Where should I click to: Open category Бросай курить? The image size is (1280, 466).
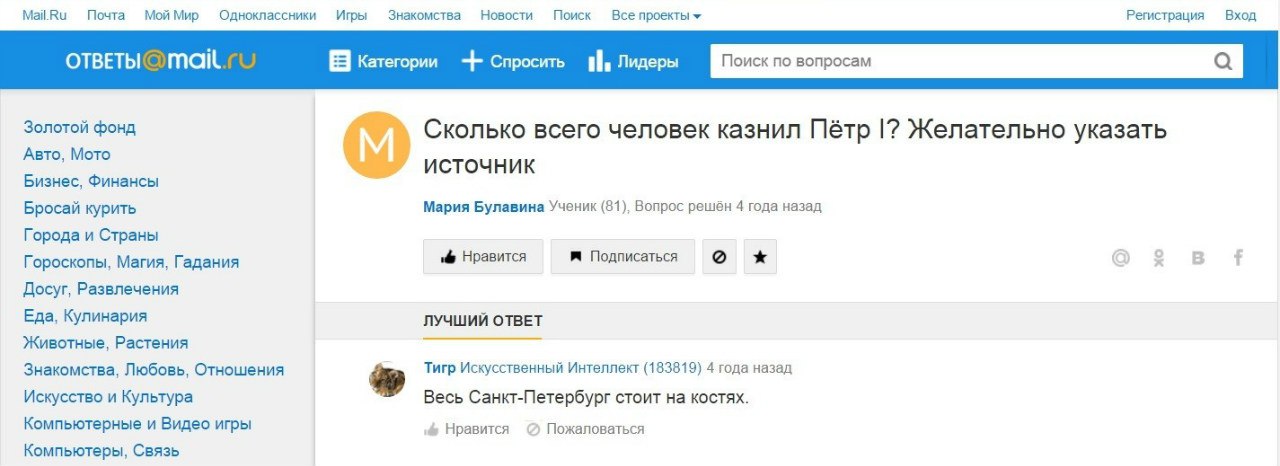click(80, 208)
